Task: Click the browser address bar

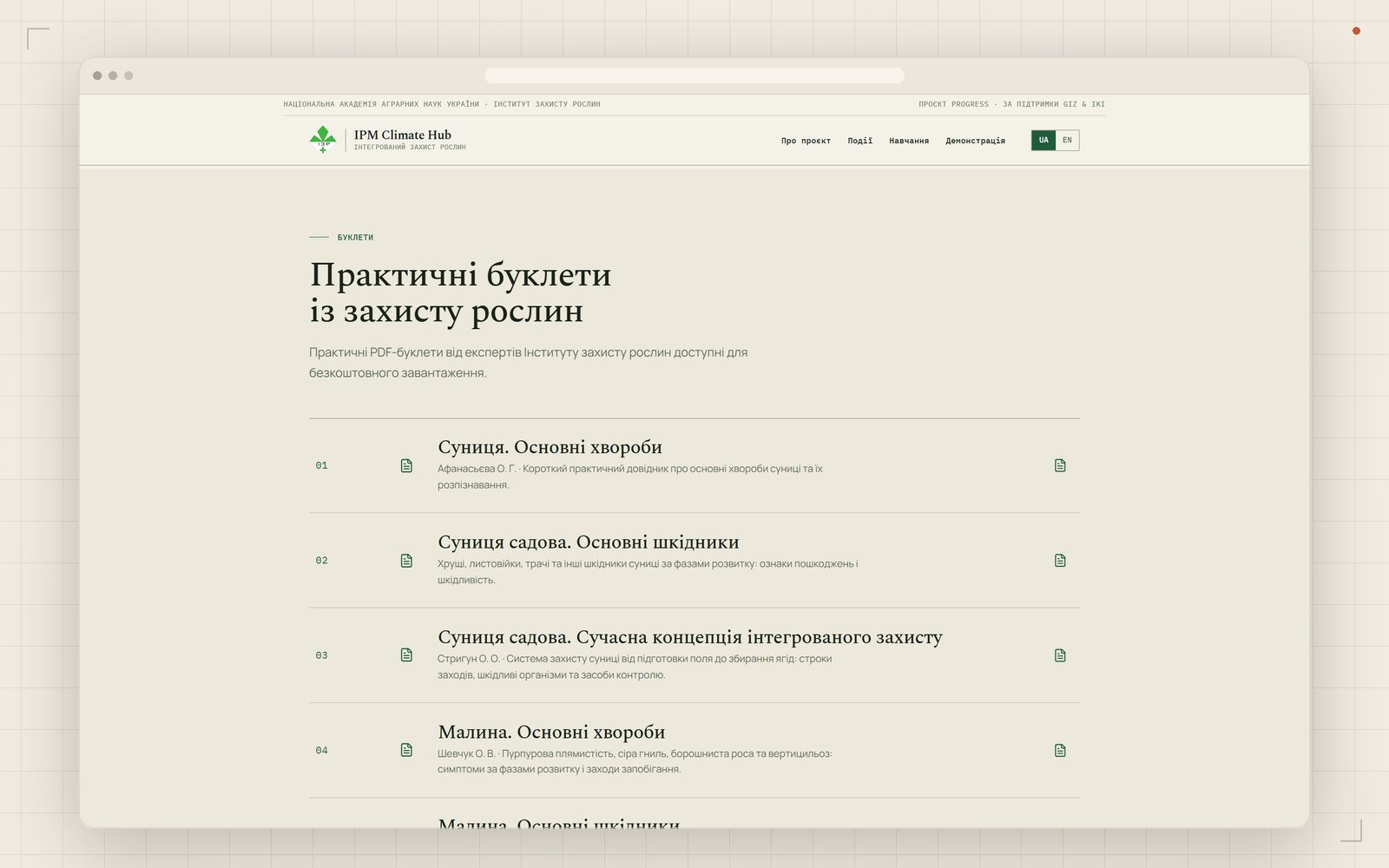Action: [x=694, y=76]
